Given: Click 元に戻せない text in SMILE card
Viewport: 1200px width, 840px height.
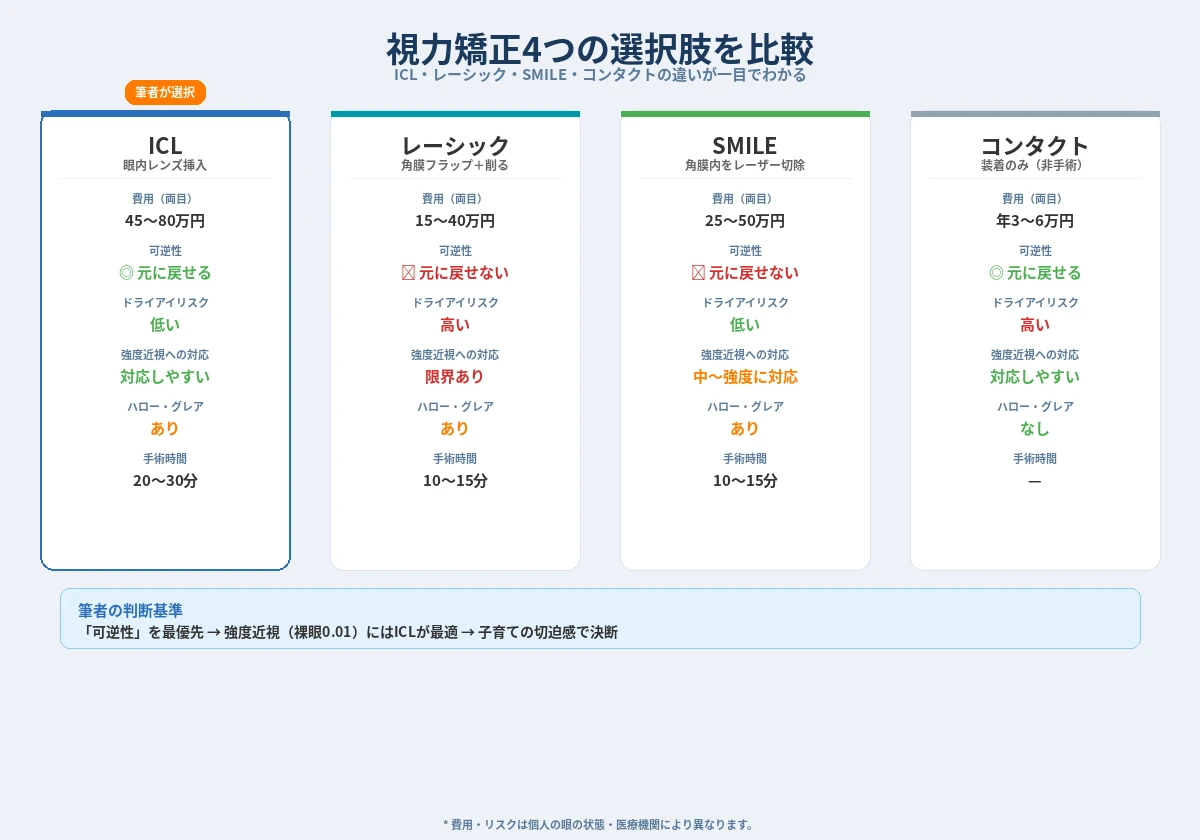Looking at the screenshot, I should [x=754, y=273].
